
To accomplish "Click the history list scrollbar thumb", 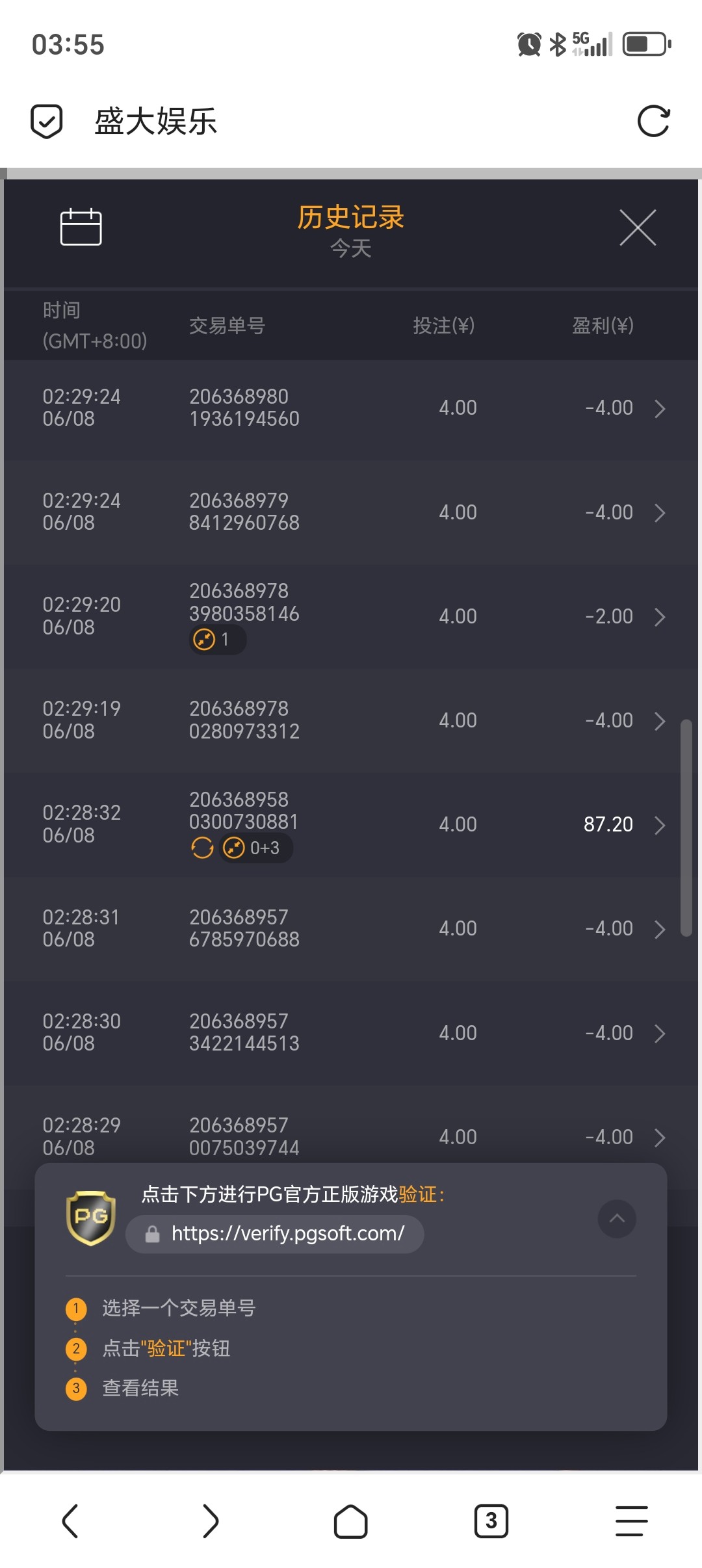I will point(686,828).
